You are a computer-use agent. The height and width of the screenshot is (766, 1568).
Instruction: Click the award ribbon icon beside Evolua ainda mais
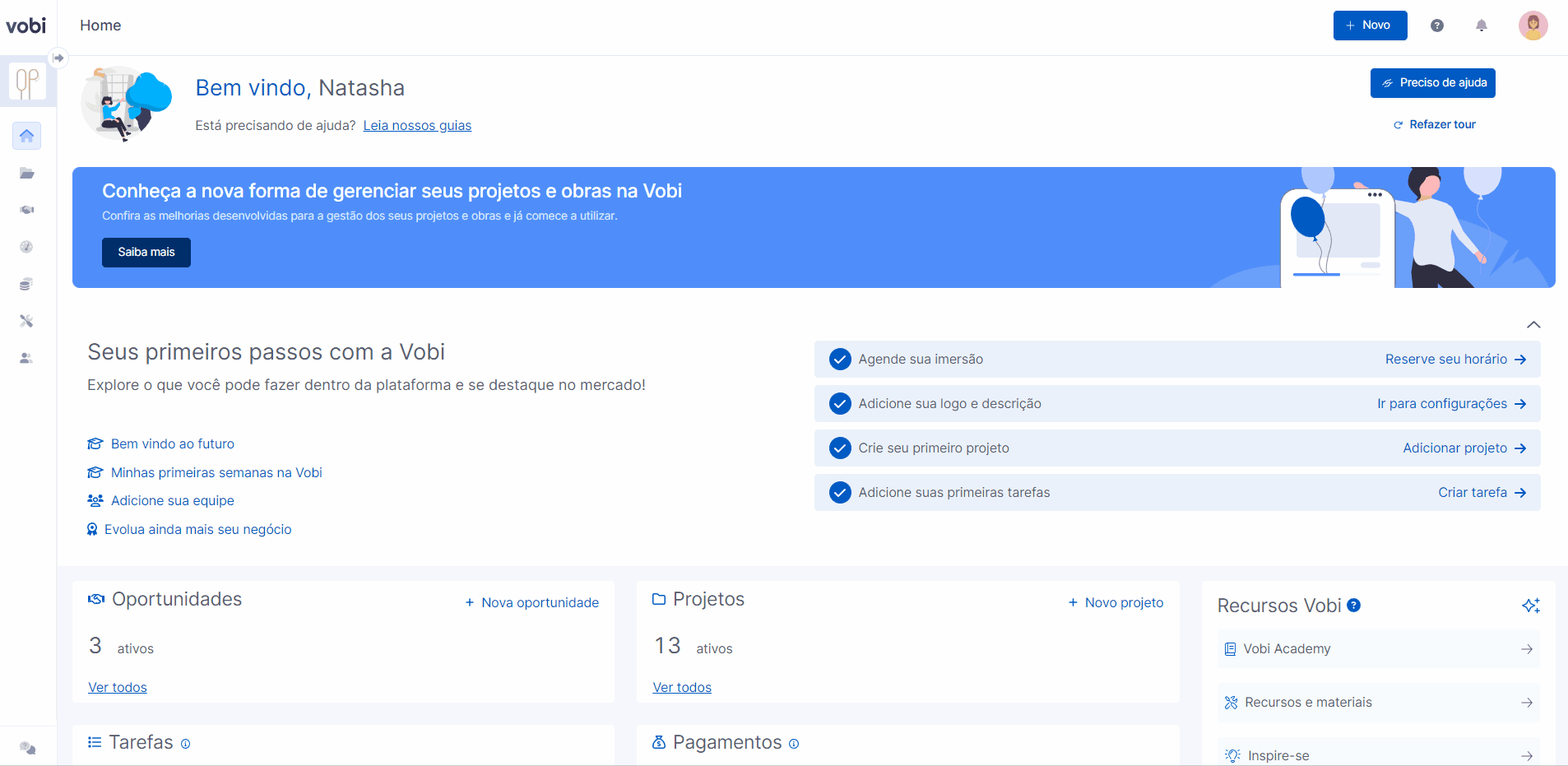click(92, 530)
